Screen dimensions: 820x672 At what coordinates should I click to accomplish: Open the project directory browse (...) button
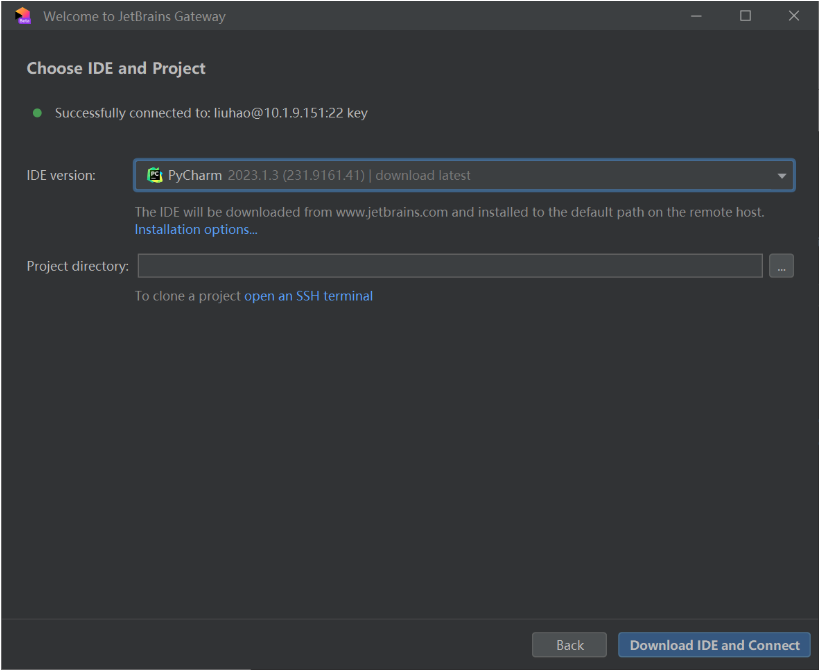tap(781, 266)
